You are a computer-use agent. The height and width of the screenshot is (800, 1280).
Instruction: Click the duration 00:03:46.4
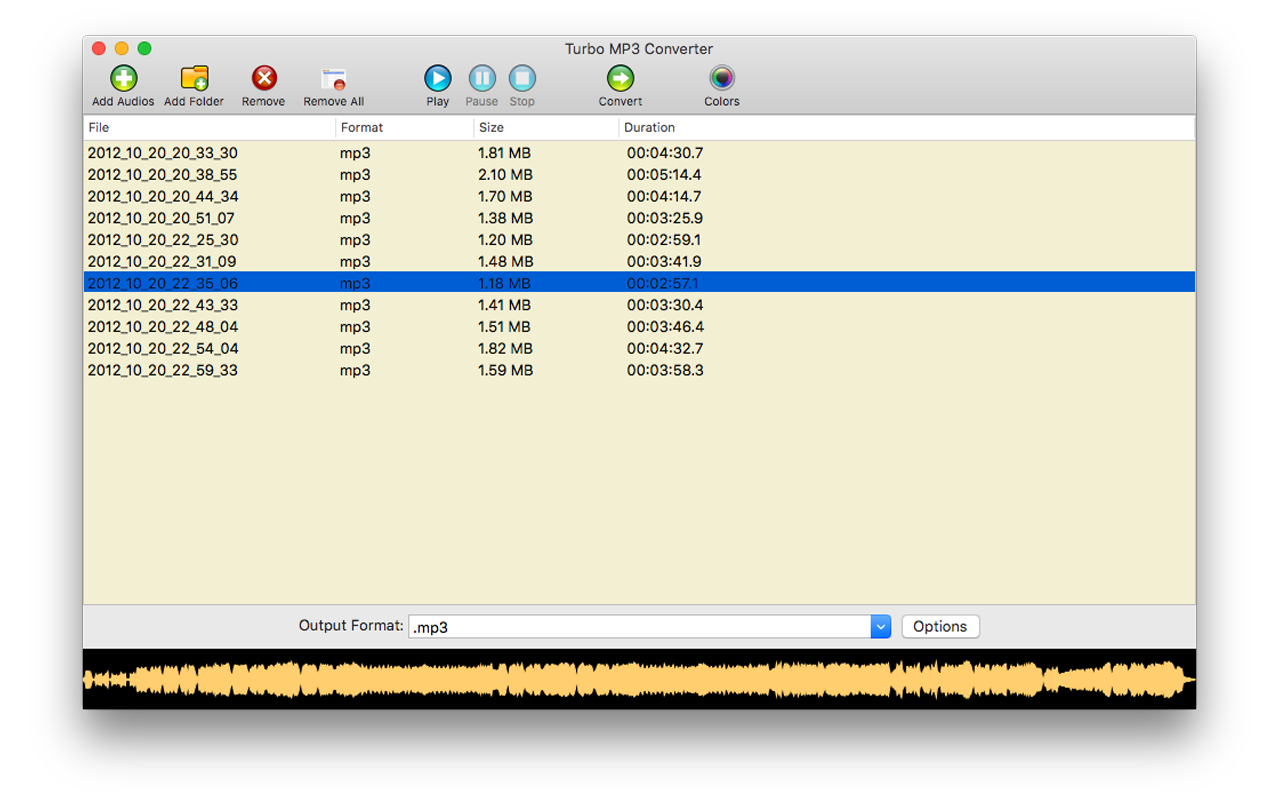[x=665, y=327]
